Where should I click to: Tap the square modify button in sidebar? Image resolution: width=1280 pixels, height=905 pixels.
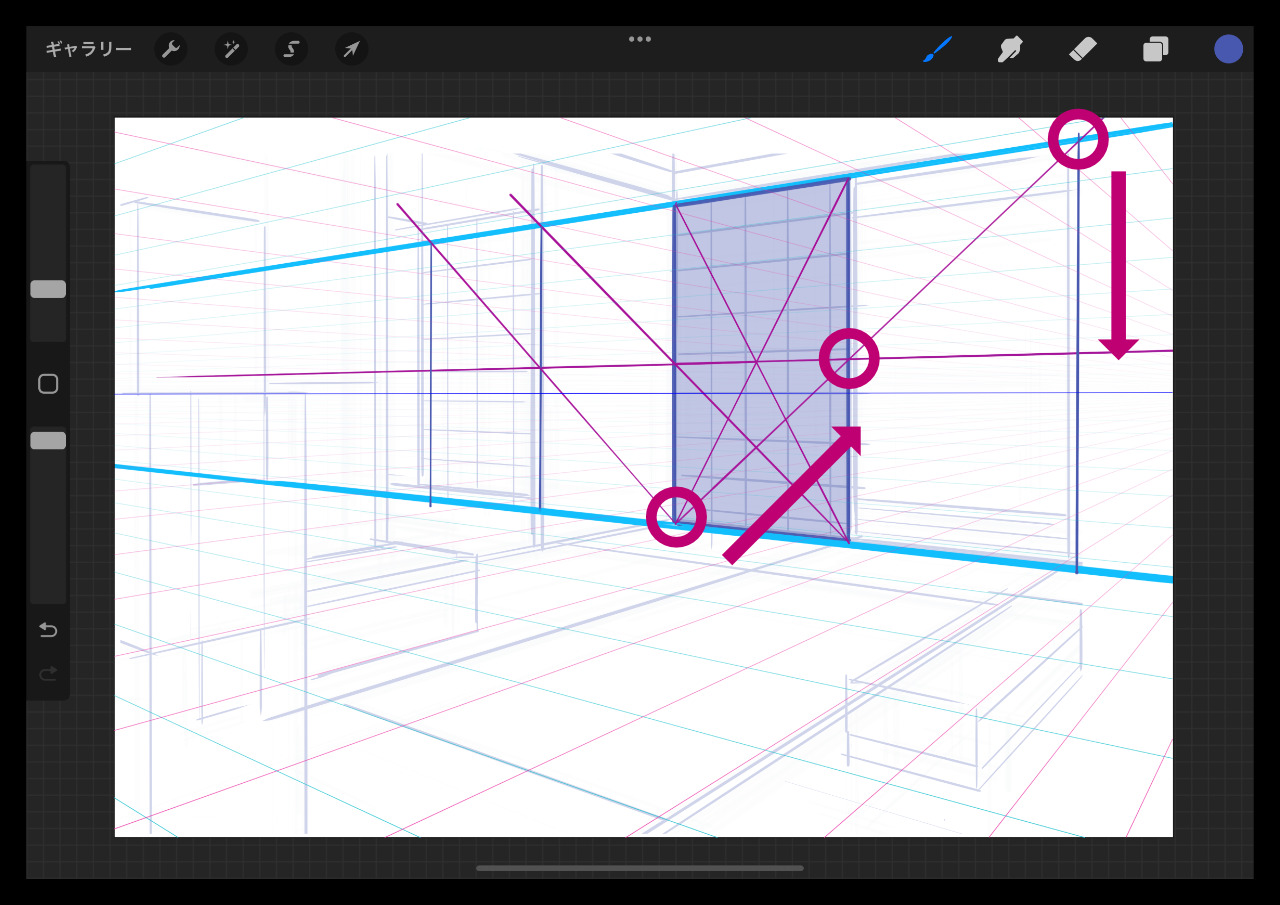(48, 384)
